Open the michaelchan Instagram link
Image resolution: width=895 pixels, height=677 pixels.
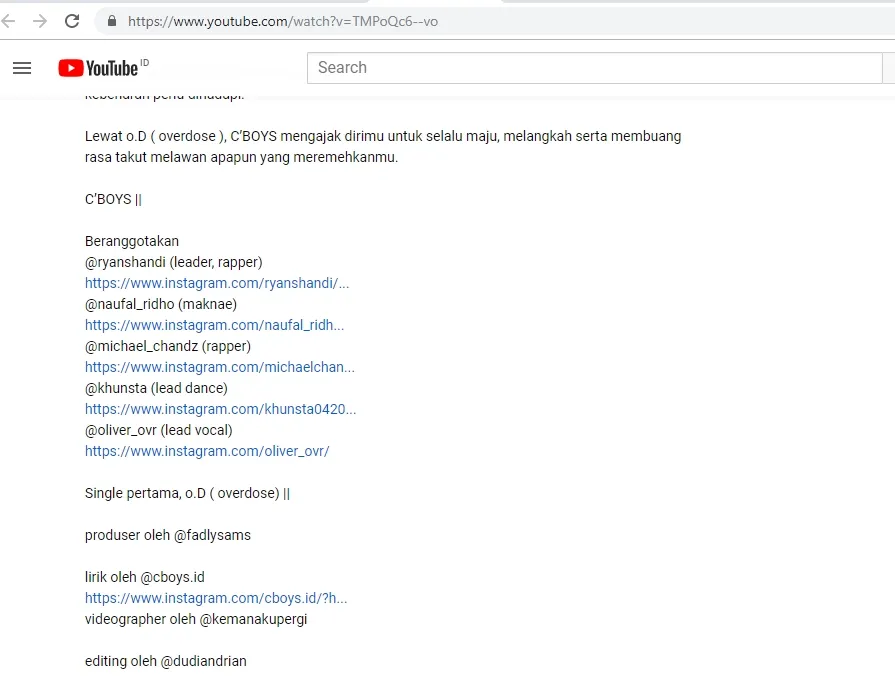220,367
